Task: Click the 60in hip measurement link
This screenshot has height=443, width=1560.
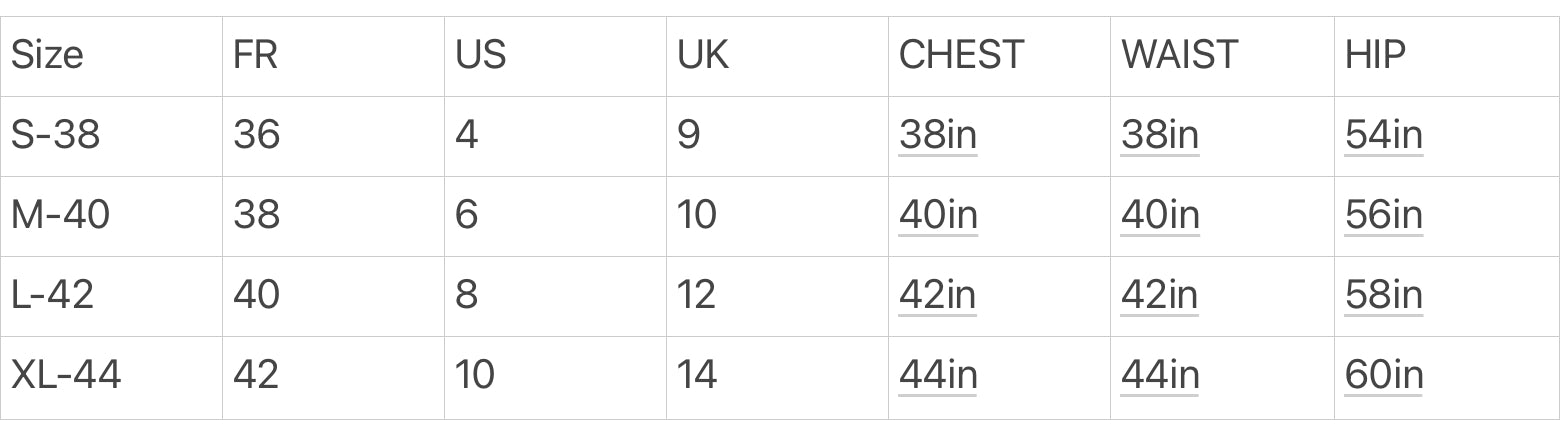Action: pyautogui.click(x=1383, y=375)
